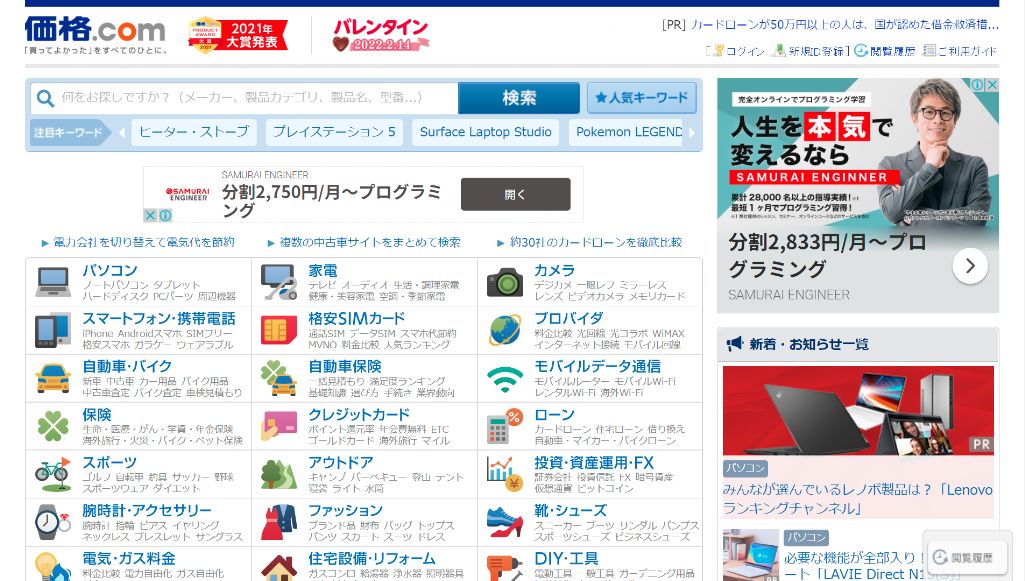Open the LAVIE Direct article thumbnail
The image size is (1025, 581).
pos(750,555)
